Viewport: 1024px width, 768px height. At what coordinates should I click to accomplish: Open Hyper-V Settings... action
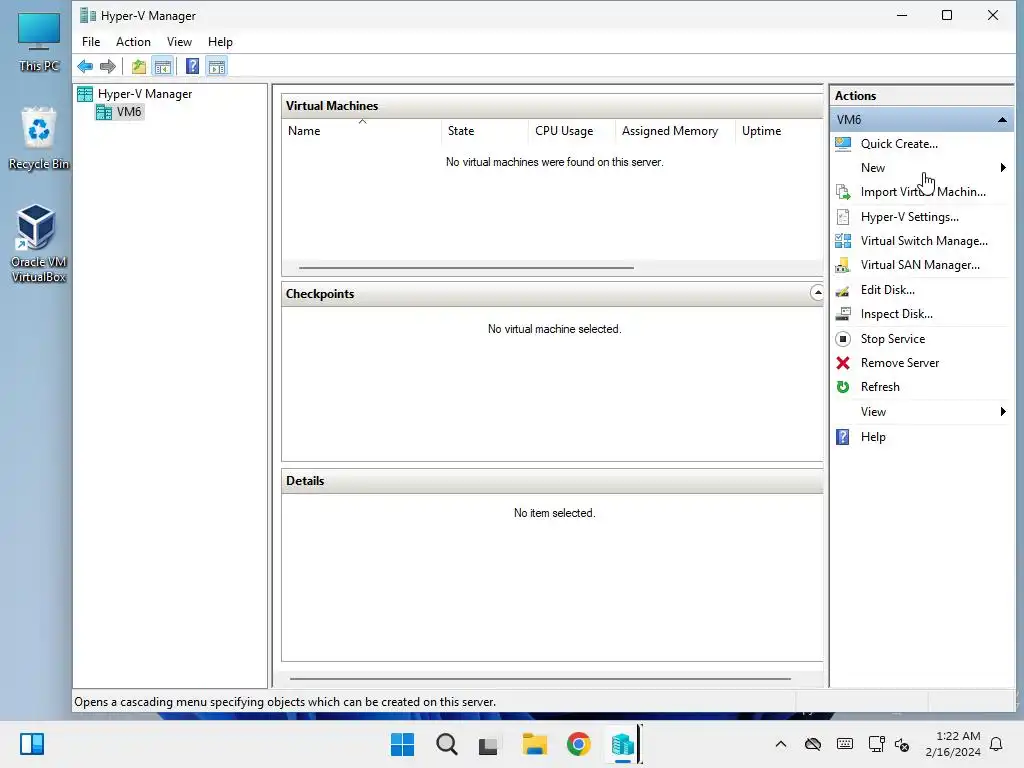pyautogui.click(x=910, y=217)
